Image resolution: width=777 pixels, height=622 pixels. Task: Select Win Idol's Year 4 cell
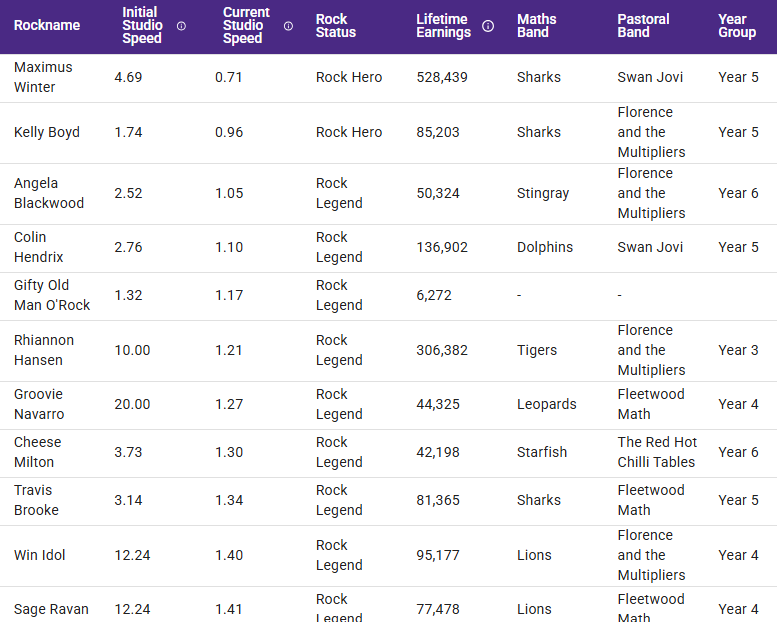click(738, 555)
